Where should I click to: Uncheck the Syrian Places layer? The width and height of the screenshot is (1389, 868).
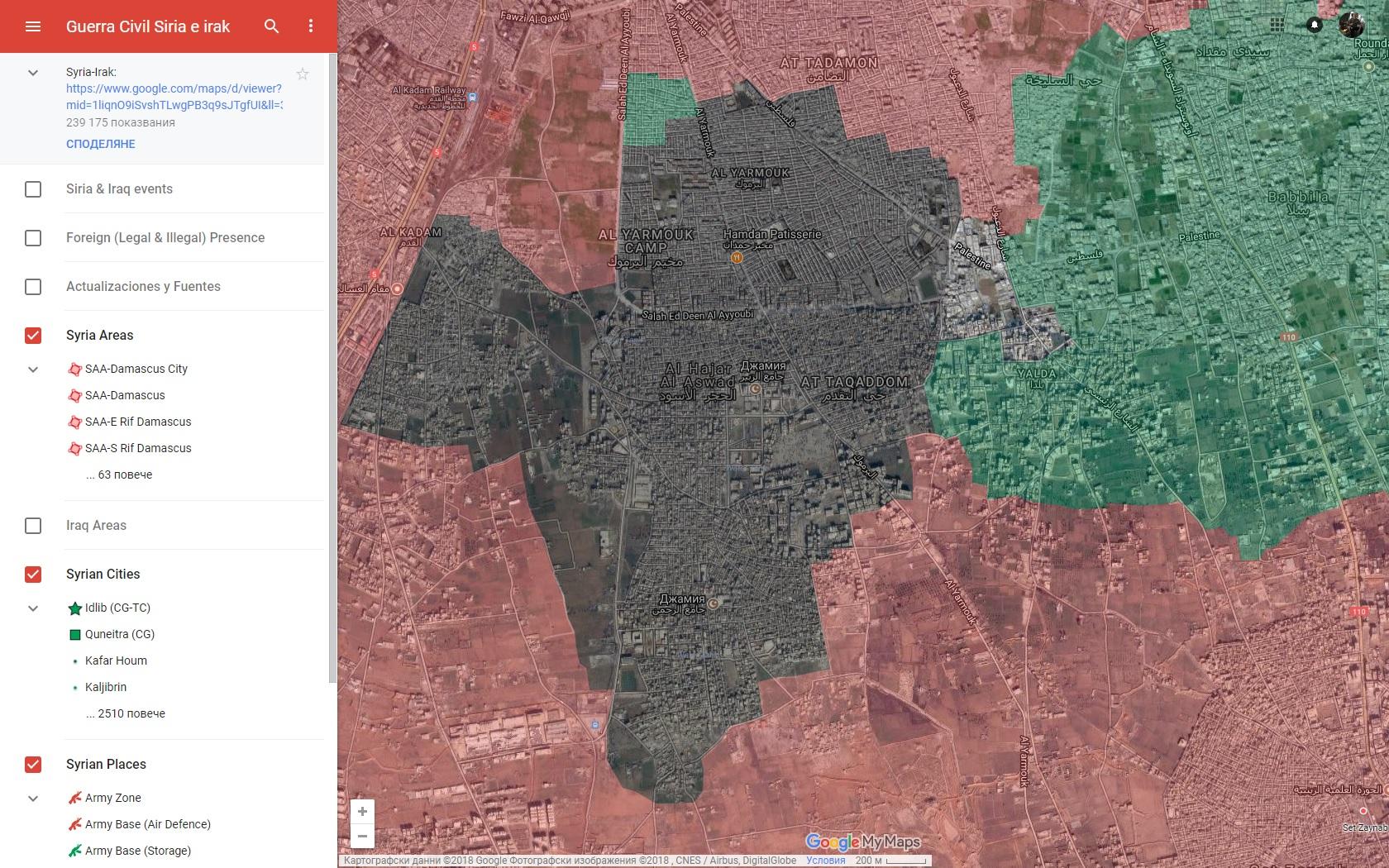click(33, 765)
